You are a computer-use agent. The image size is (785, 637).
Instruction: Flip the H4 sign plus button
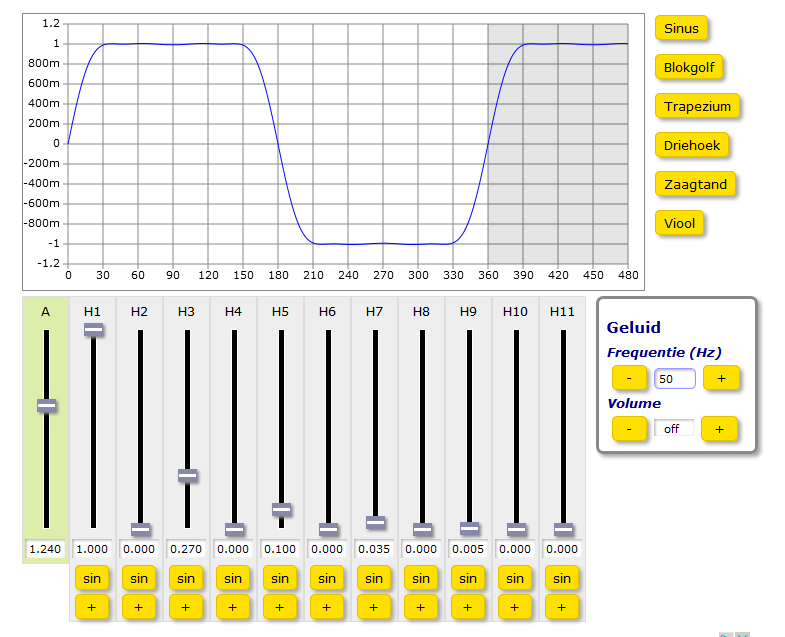tap(233, 607)
